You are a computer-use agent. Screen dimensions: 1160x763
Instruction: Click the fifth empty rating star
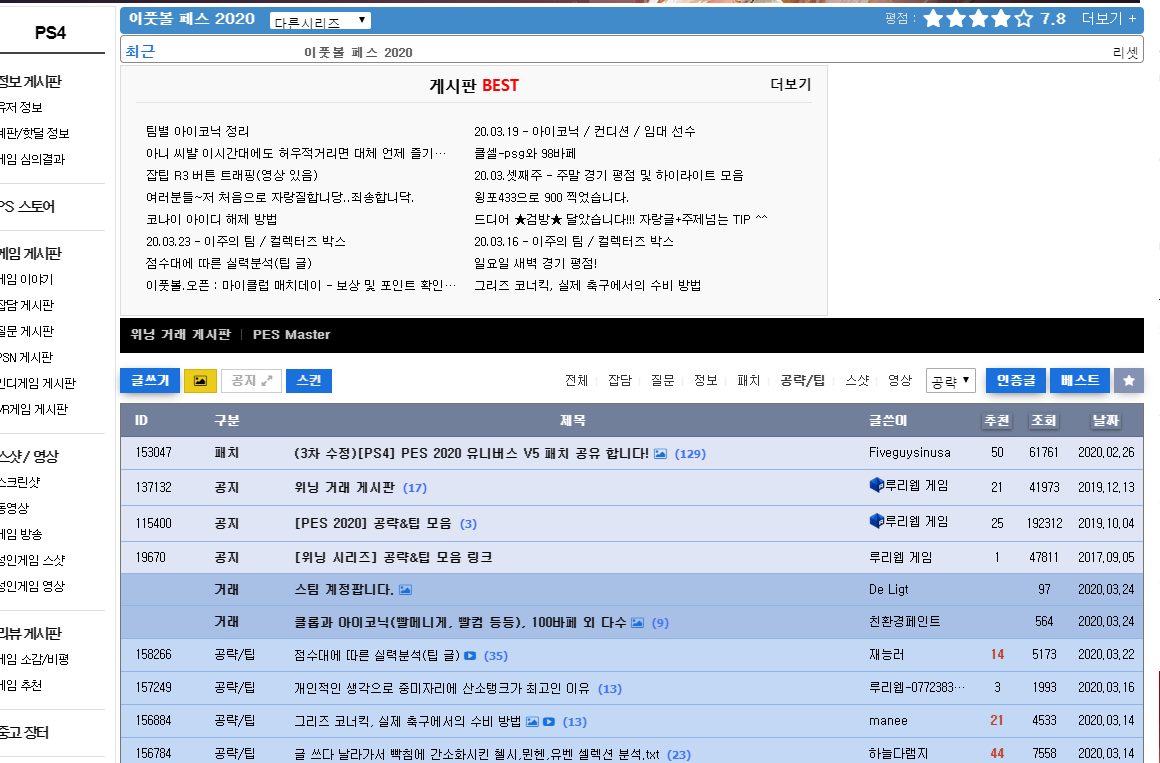[x=1024, y=19]
